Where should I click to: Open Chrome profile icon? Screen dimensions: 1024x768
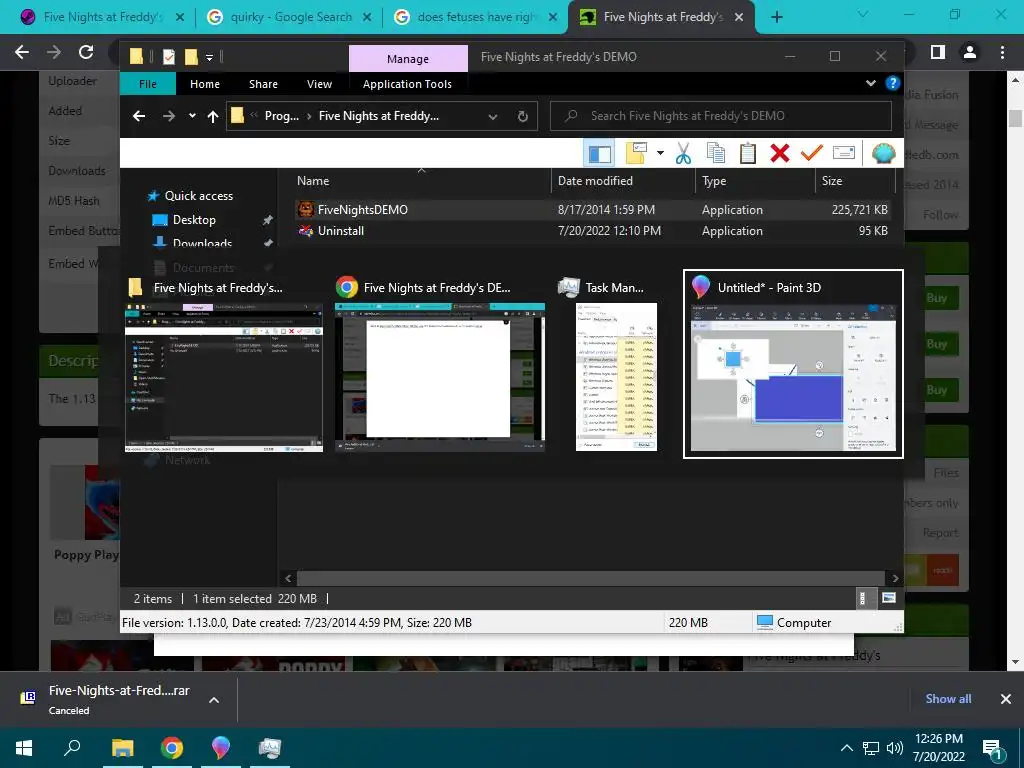pos(970,52)
